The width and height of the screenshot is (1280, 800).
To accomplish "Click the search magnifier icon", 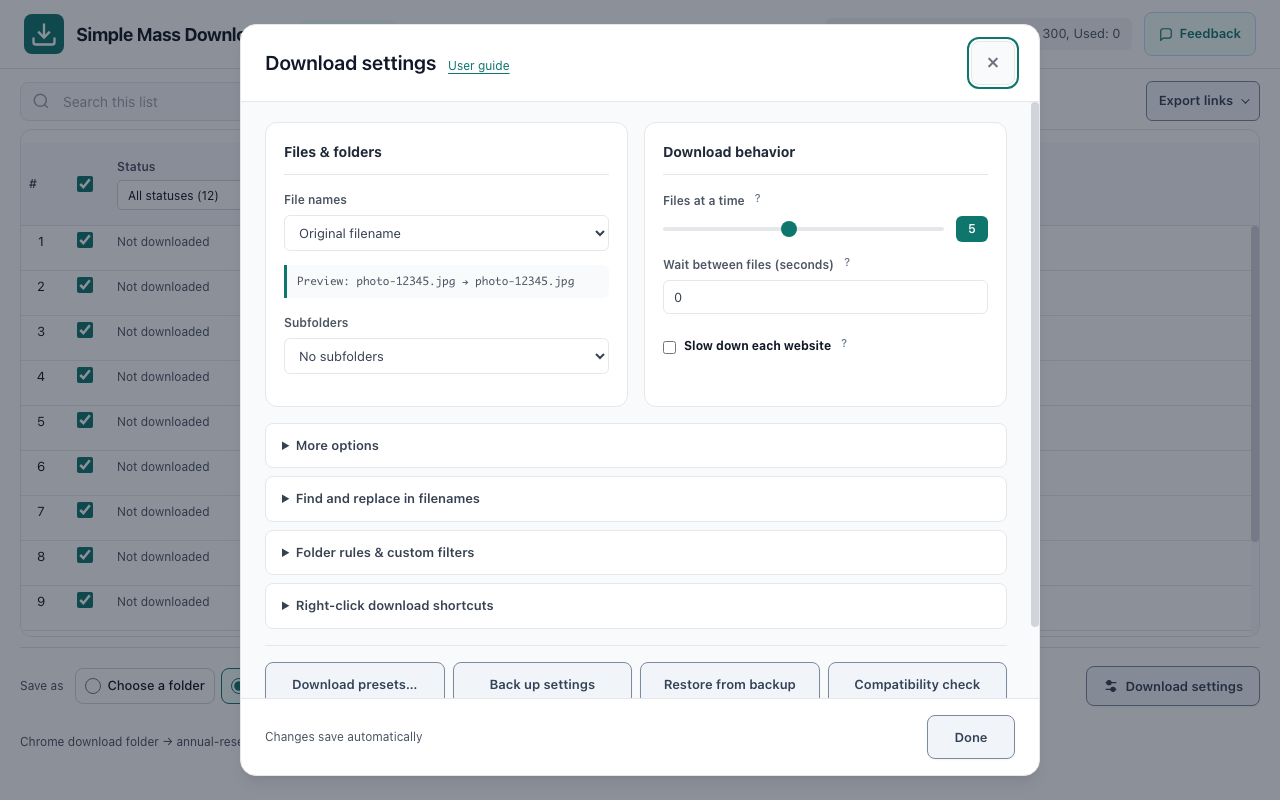I will [x=41, y=101].
